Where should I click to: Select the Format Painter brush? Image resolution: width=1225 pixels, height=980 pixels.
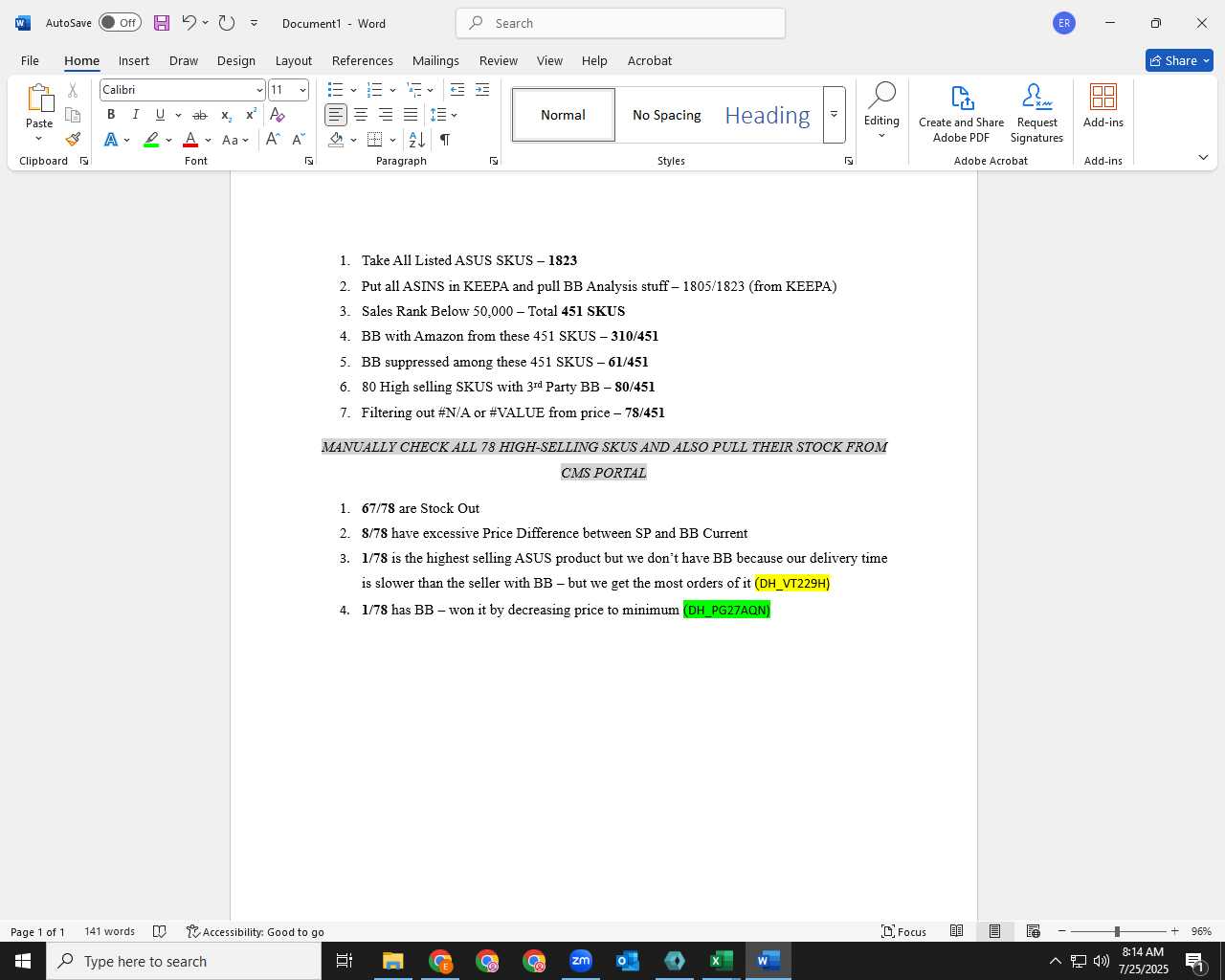73,140
